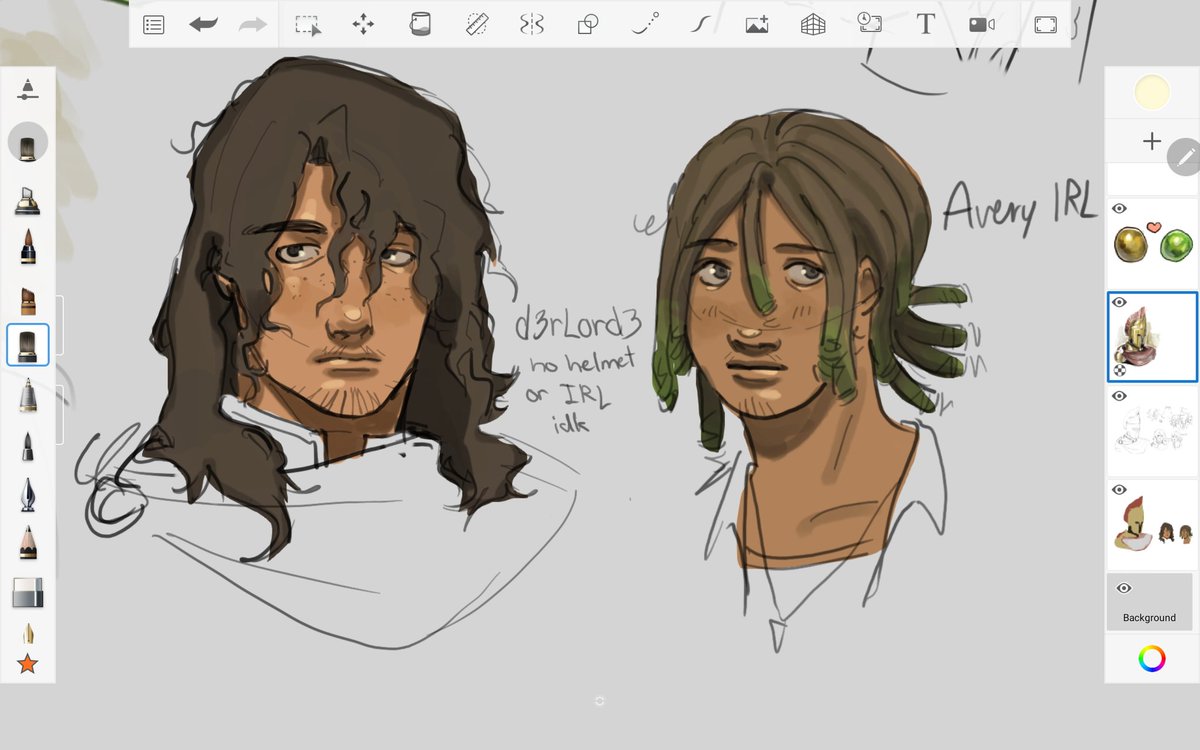
Task: Pick the thin smudge brush
Action: pyautogui.click(x=28, y=633)
